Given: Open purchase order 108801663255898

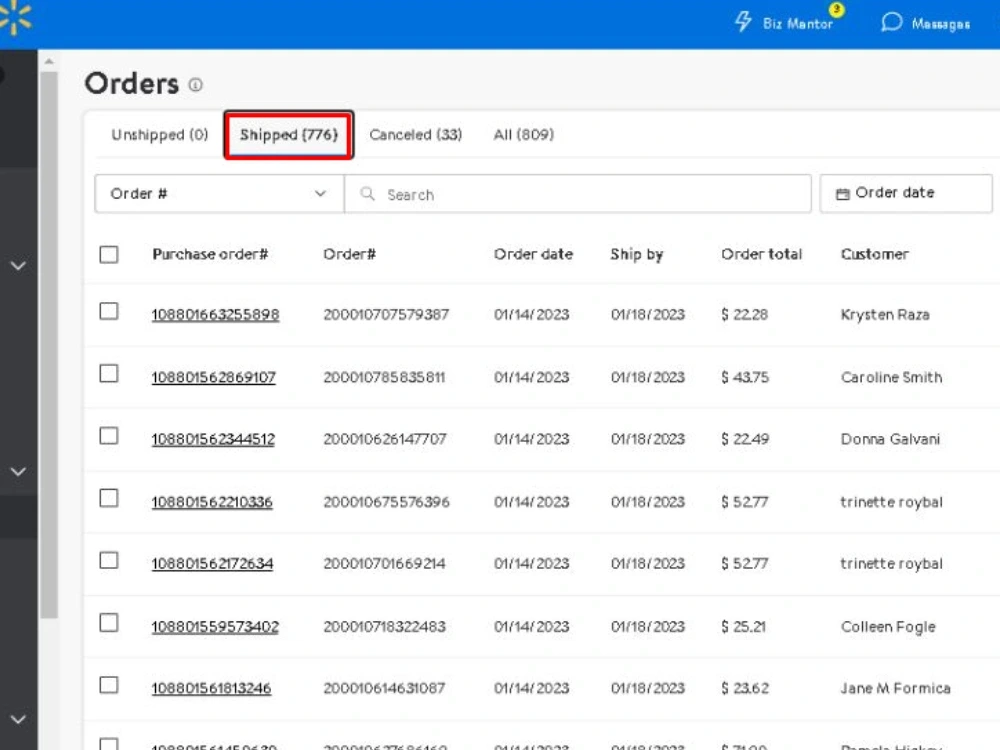Looking at the screenshot, I should [x=216, y=315].
